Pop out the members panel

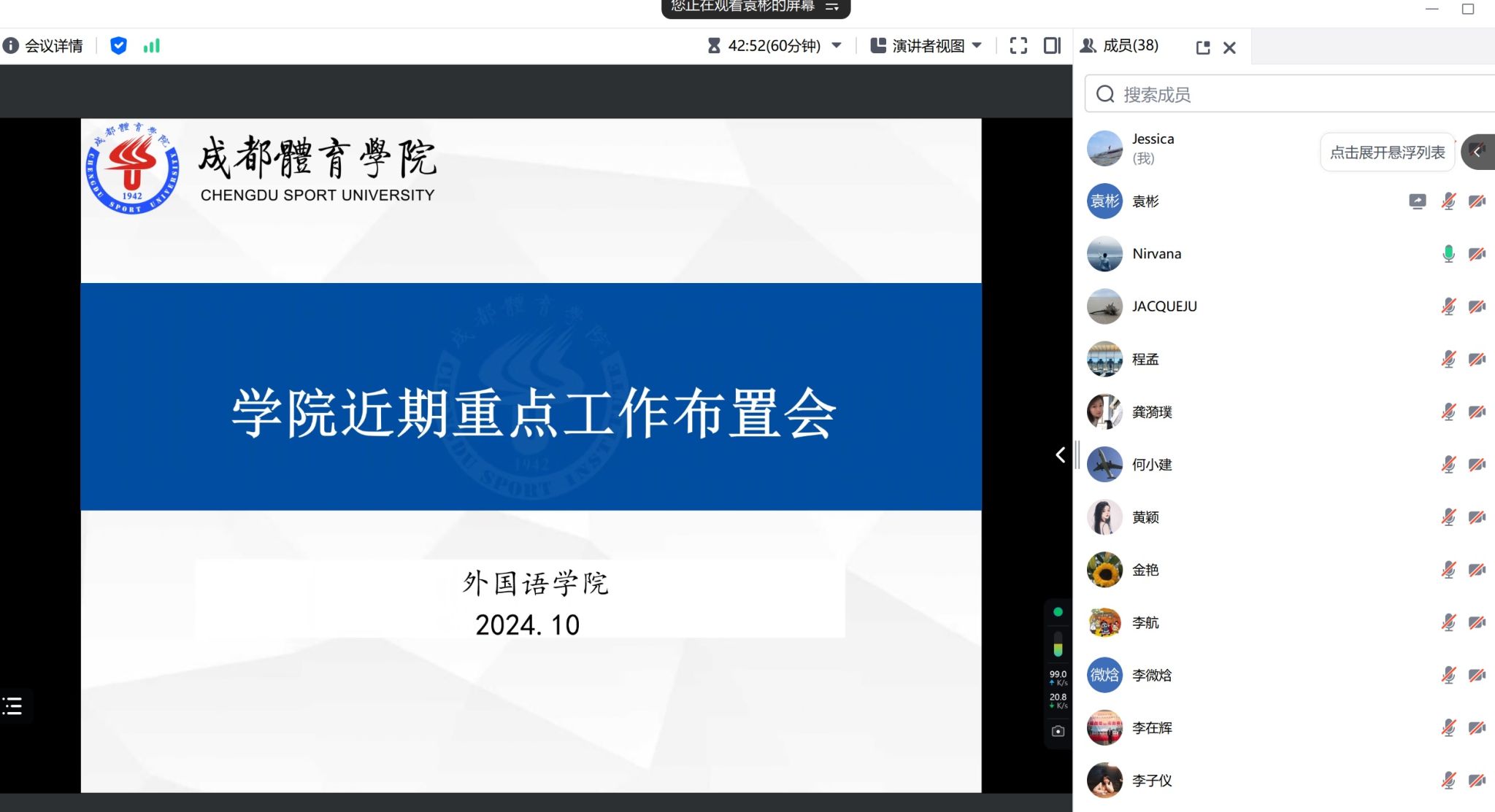[1203, 47]
